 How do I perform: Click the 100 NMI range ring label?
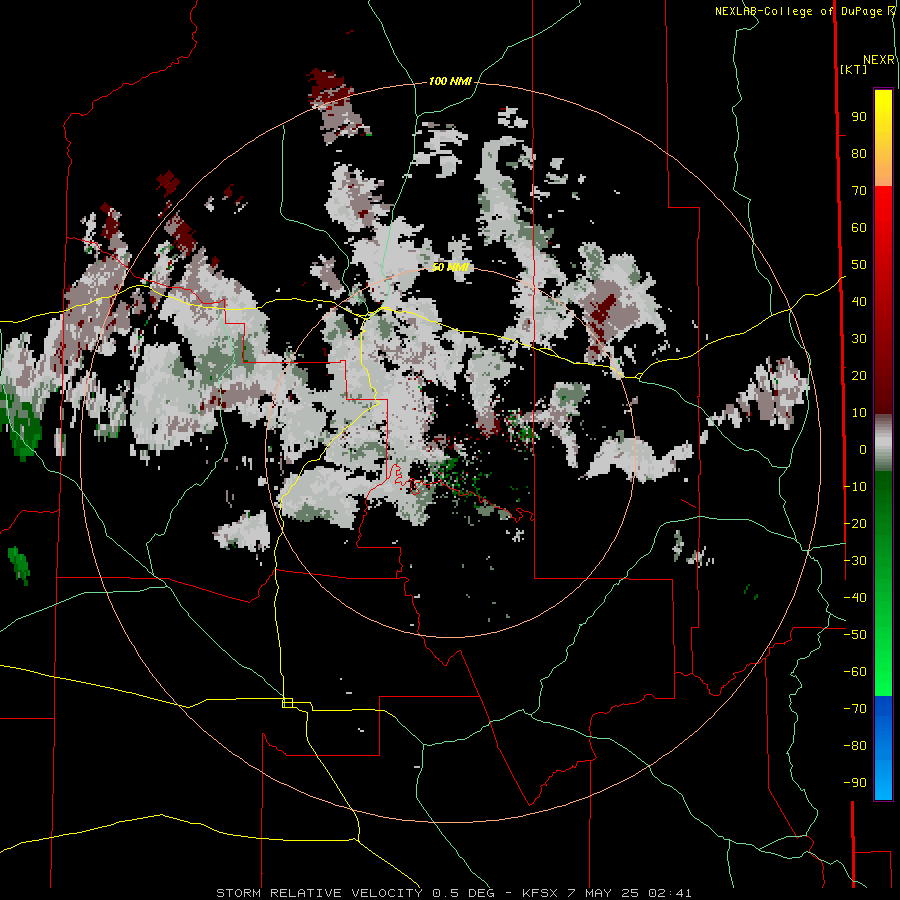450,81
